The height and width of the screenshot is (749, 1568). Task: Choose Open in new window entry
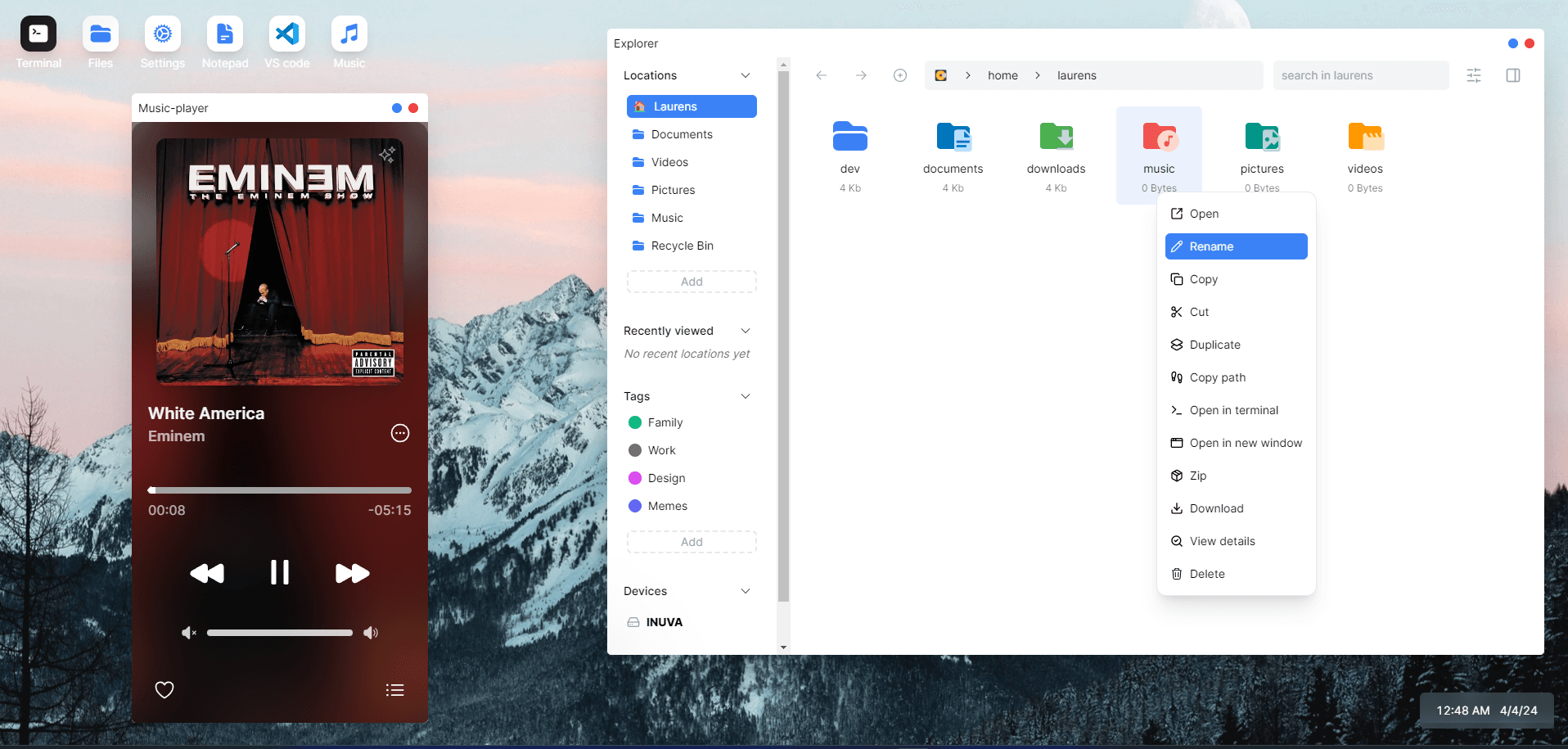pyautogui.click(x=1237, y=443)
